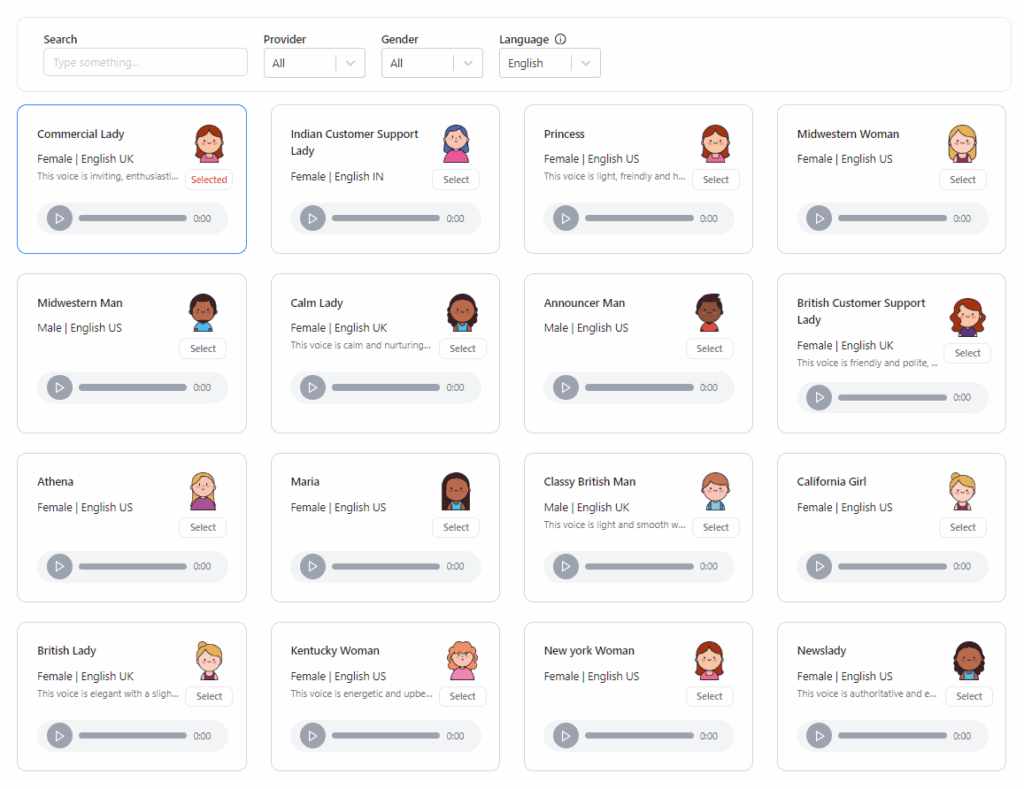Viewport: 1024px width, 789px height.
Task: Play the Newslady voice sample
Action: pos(819,735)
